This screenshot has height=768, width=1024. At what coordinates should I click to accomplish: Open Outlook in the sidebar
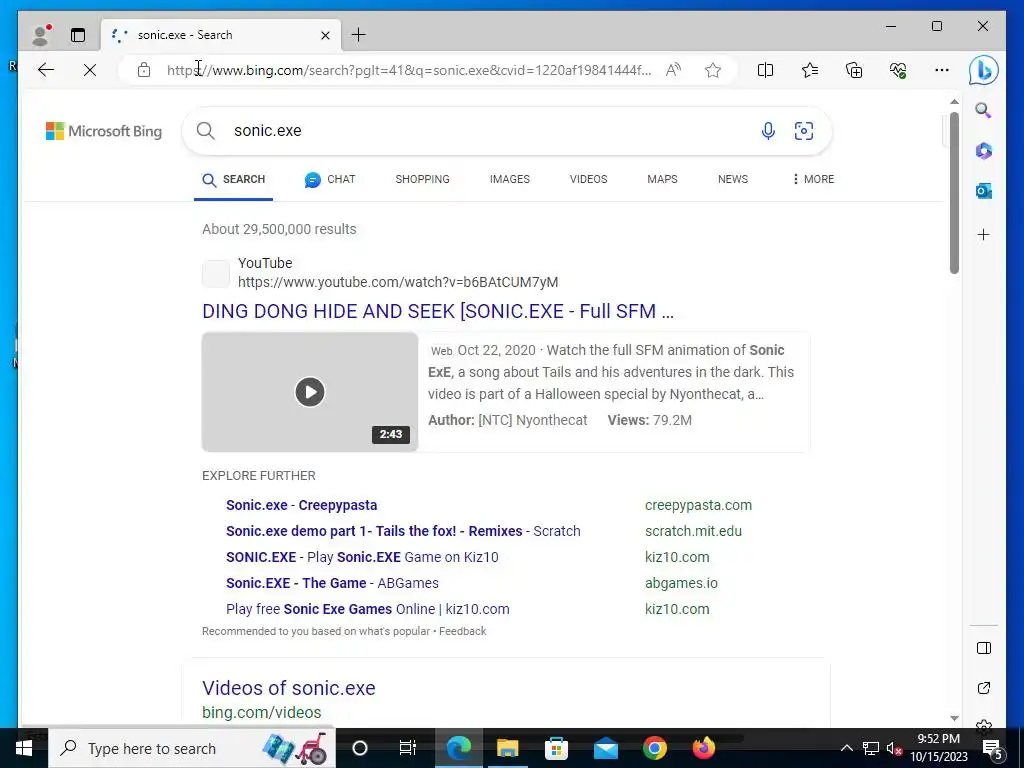[x=984, y=191]
